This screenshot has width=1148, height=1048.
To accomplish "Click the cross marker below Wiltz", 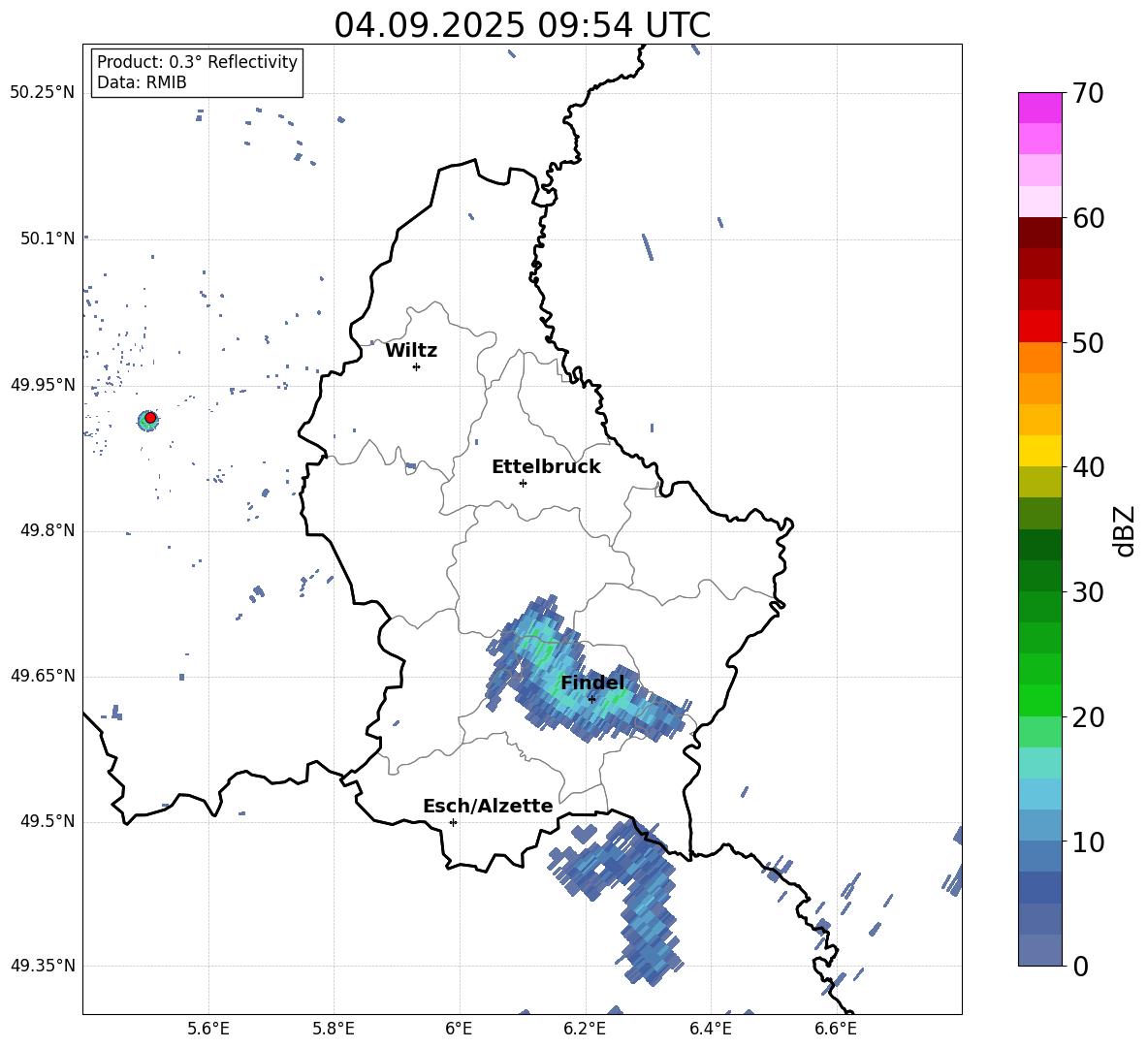I will (x=416, y=366).
